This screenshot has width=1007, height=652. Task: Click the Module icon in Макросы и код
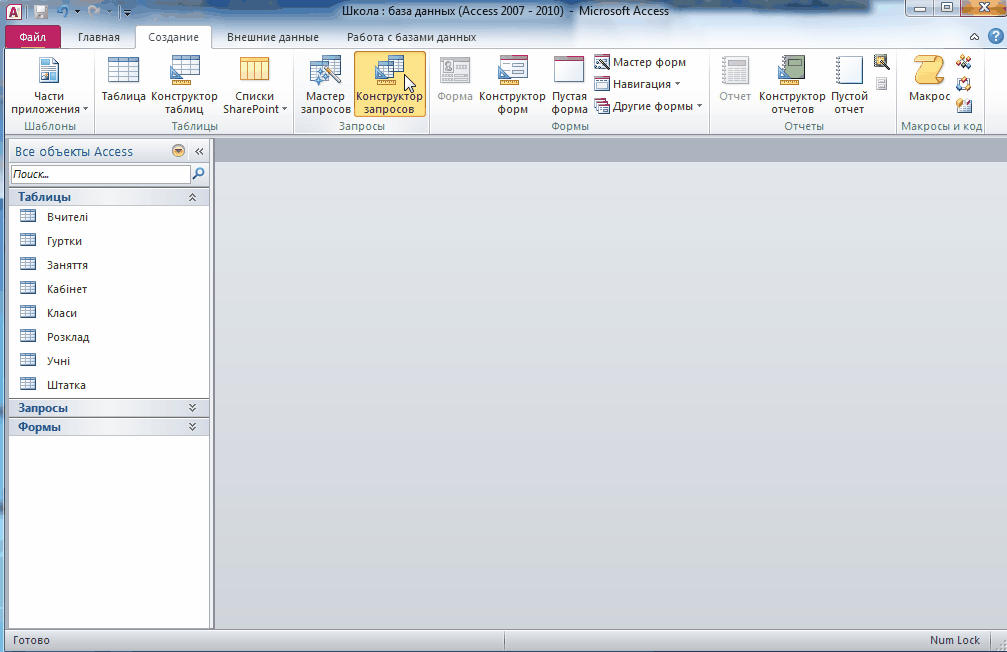point(963,62)
